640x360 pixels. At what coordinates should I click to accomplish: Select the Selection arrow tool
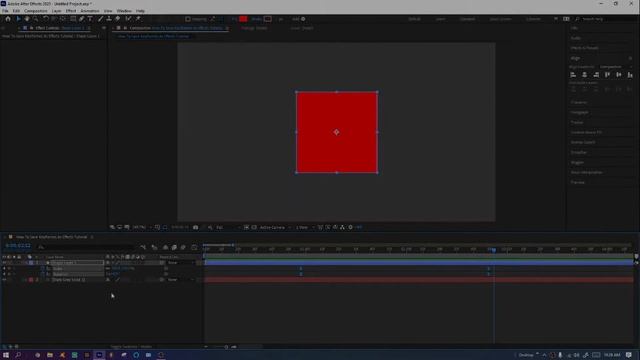coord(18,19)
